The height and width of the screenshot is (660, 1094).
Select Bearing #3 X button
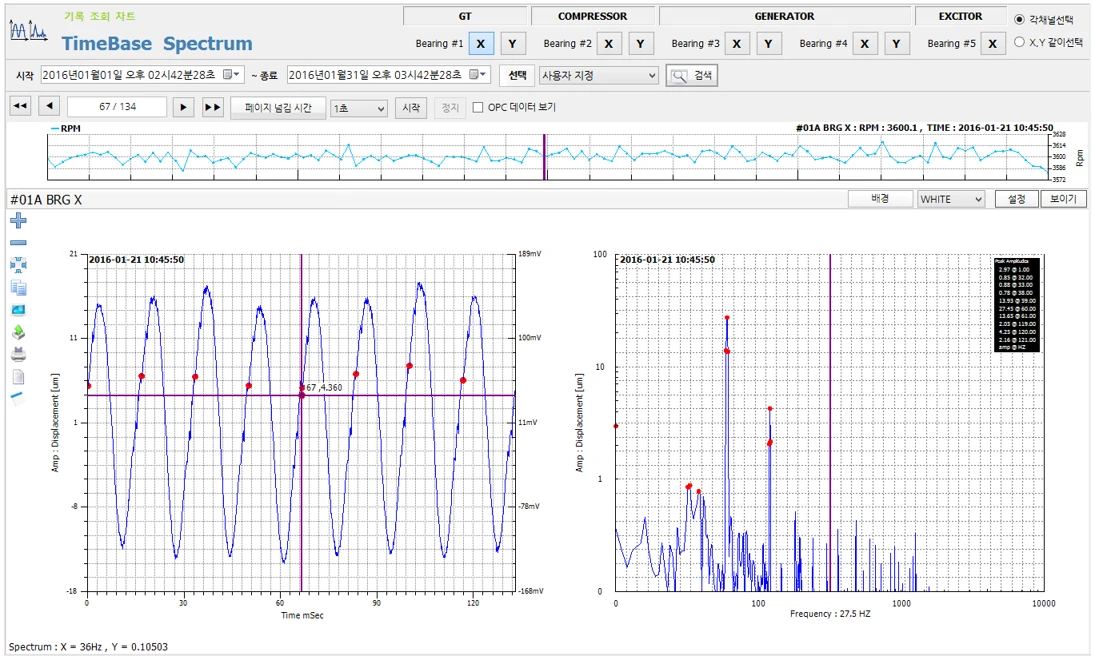737,43
